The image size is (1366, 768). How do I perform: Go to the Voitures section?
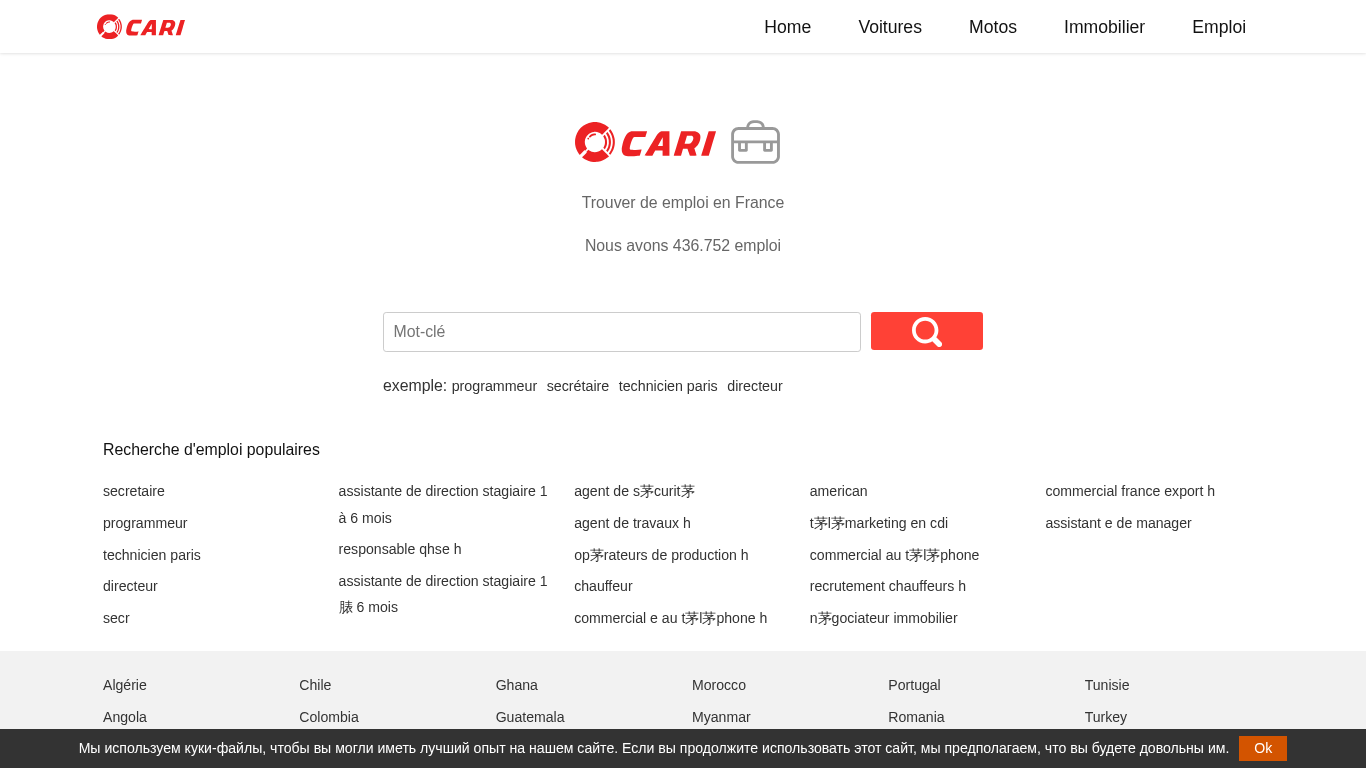click(890, 27)
